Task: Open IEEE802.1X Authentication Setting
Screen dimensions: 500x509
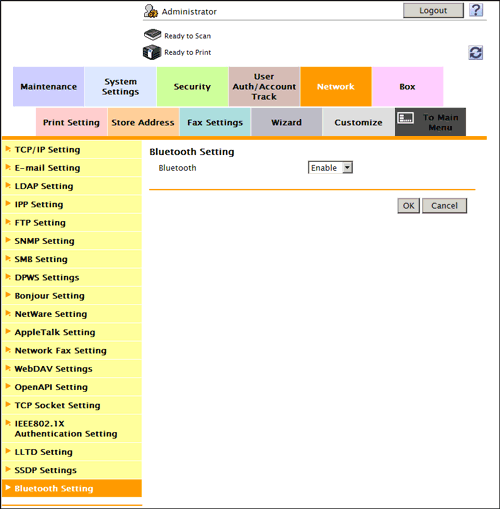Action: tap(72, 429)
